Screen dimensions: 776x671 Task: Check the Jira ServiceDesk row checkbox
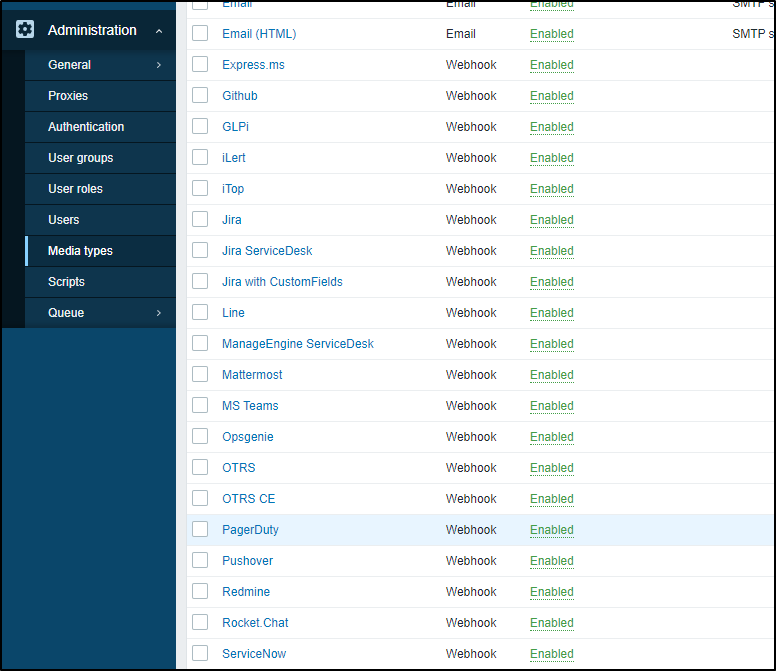(x=200, y=250)
